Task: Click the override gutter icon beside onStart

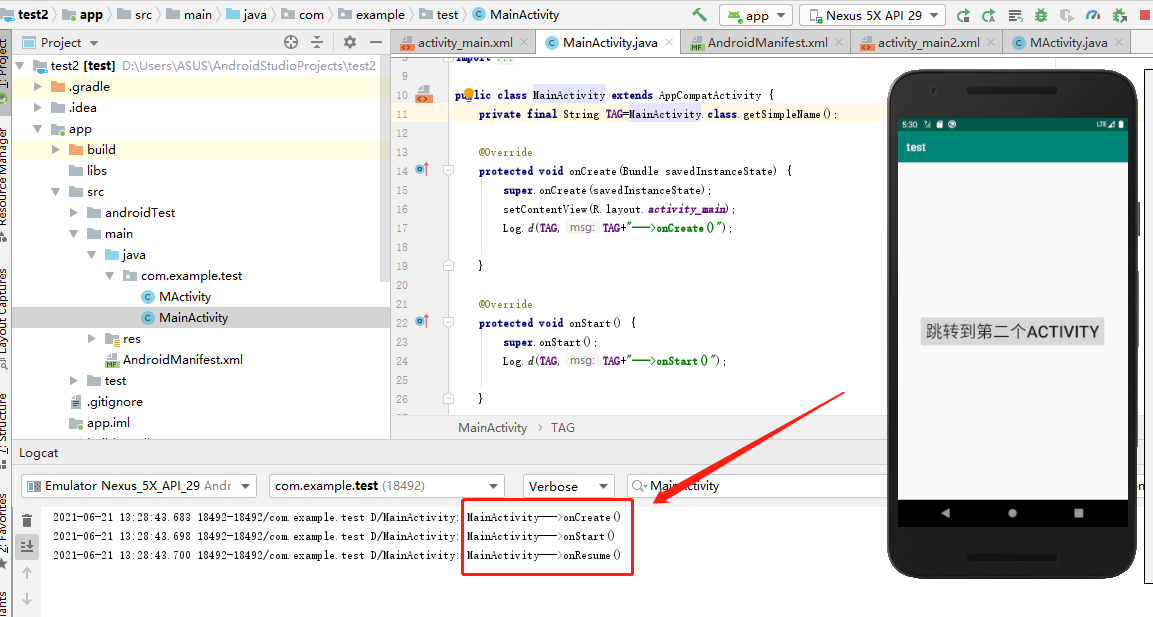Action: [x=422, y=321]
